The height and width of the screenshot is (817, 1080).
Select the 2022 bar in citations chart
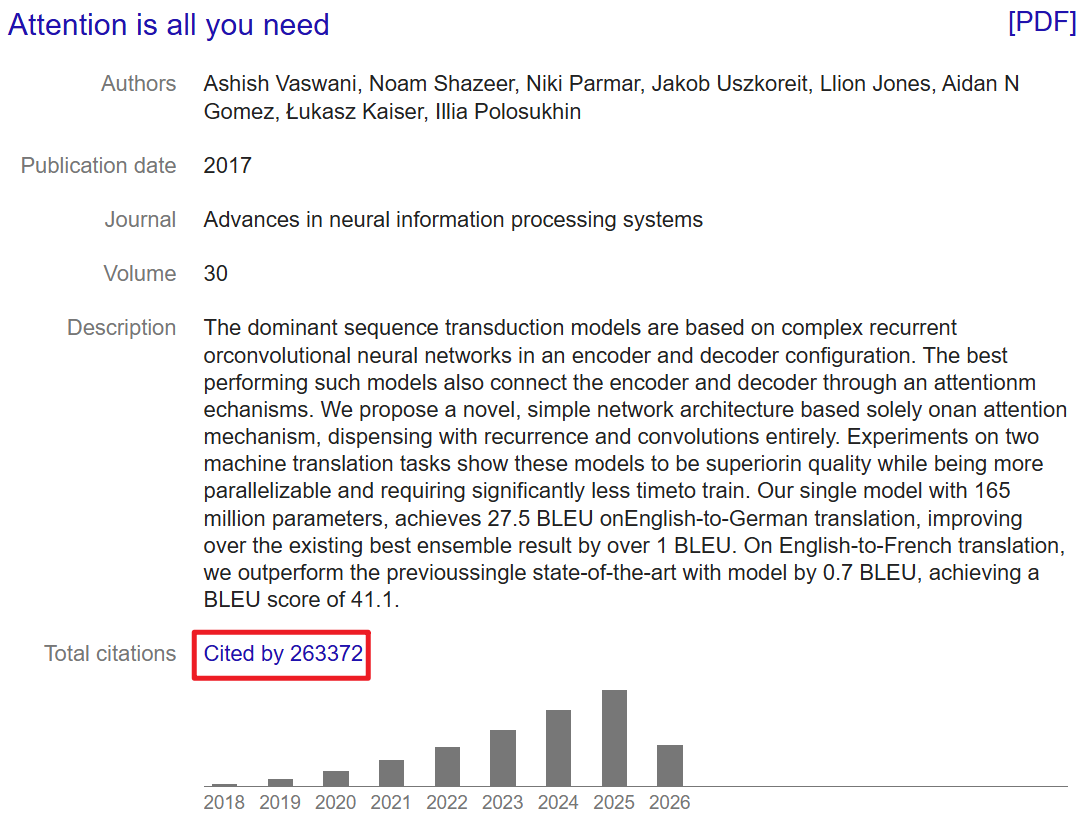pos(448,766)
